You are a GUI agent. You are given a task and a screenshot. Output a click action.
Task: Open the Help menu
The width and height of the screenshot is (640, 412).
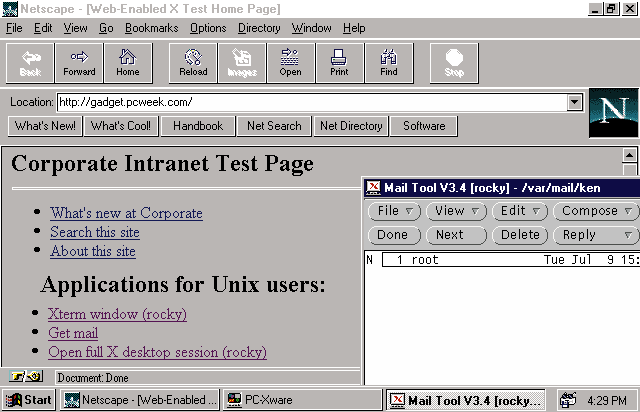coord(354,28)
